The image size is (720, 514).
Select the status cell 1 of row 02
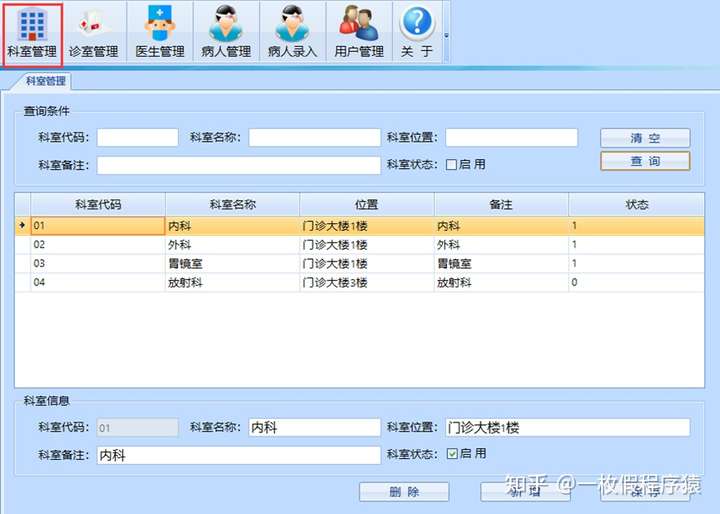coord(636,245)
